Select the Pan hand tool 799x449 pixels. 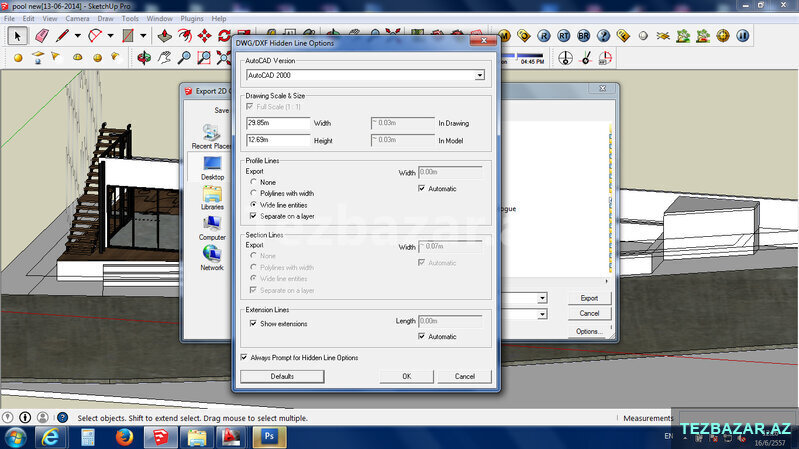pyautogui.click(x=164, y=58)
